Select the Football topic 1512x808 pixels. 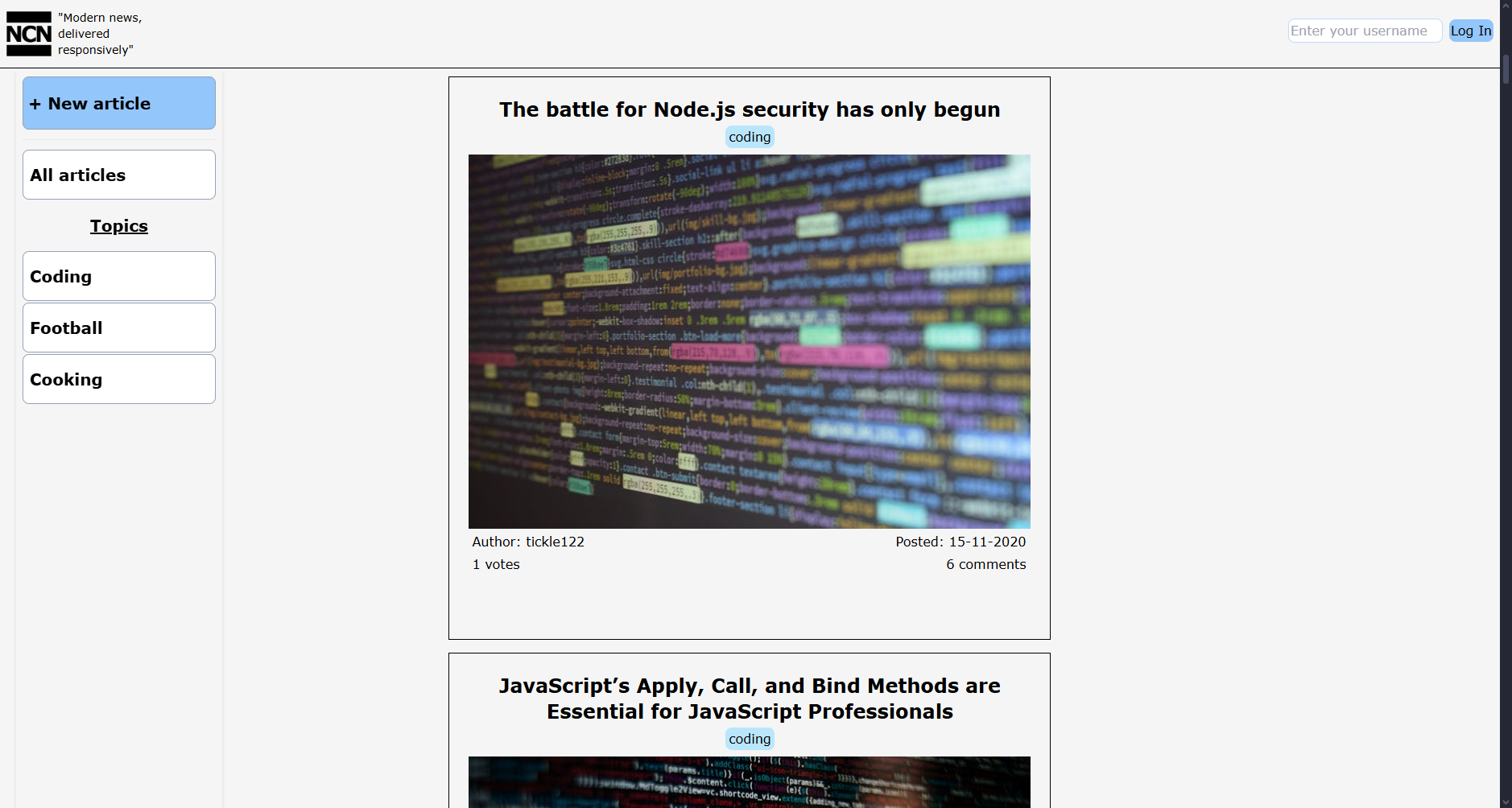pyautogui.click(x=119, y=328)
